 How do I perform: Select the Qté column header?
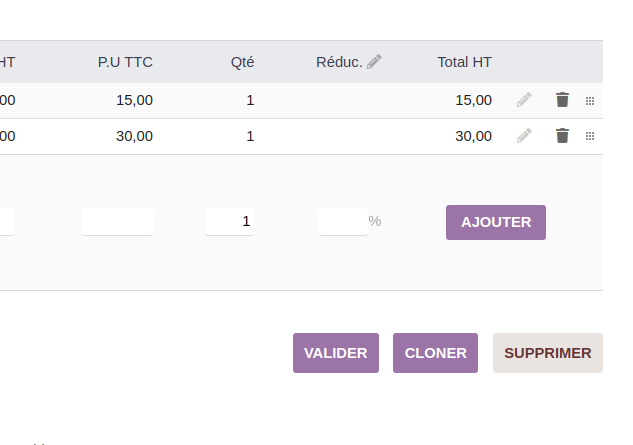point(242,62)
